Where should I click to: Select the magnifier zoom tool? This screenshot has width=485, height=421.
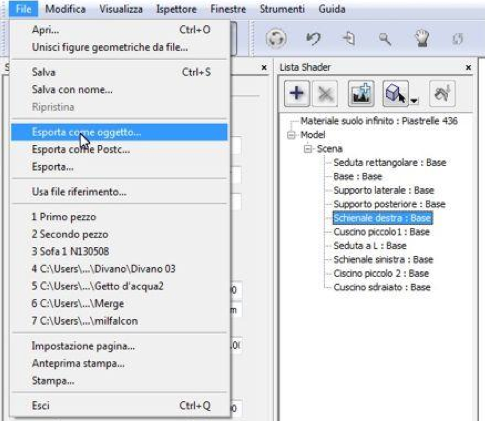point(385,39)
